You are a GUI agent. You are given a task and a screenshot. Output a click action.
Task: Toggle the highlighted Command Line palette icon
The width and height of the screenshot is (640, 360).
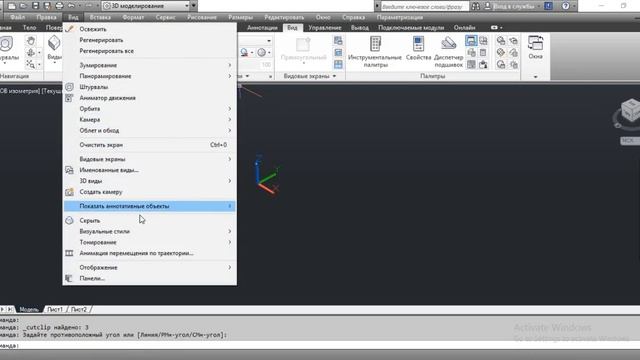[471, 40]
